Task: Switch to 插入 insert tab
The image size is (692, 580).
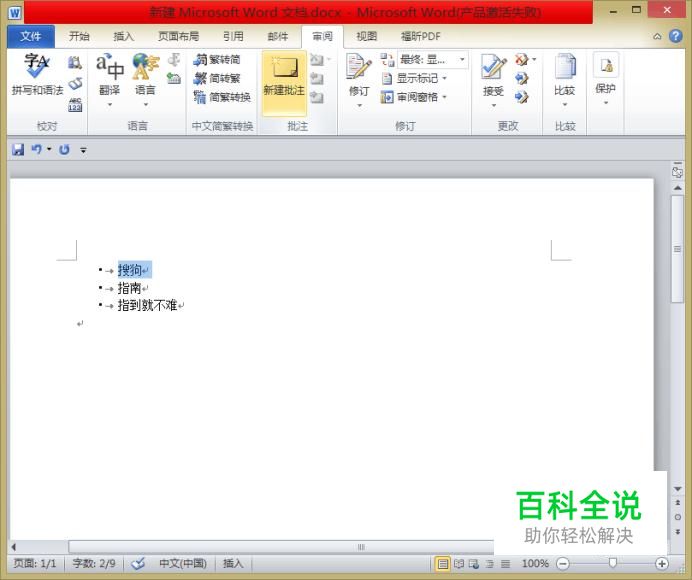Action: (x=124, y=36)
